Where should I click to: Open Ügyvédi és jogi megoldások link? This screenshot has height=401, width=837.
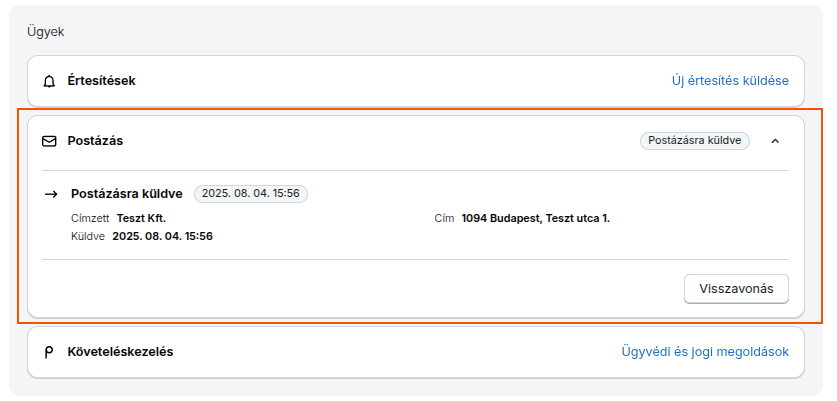(x=705, y=352)
